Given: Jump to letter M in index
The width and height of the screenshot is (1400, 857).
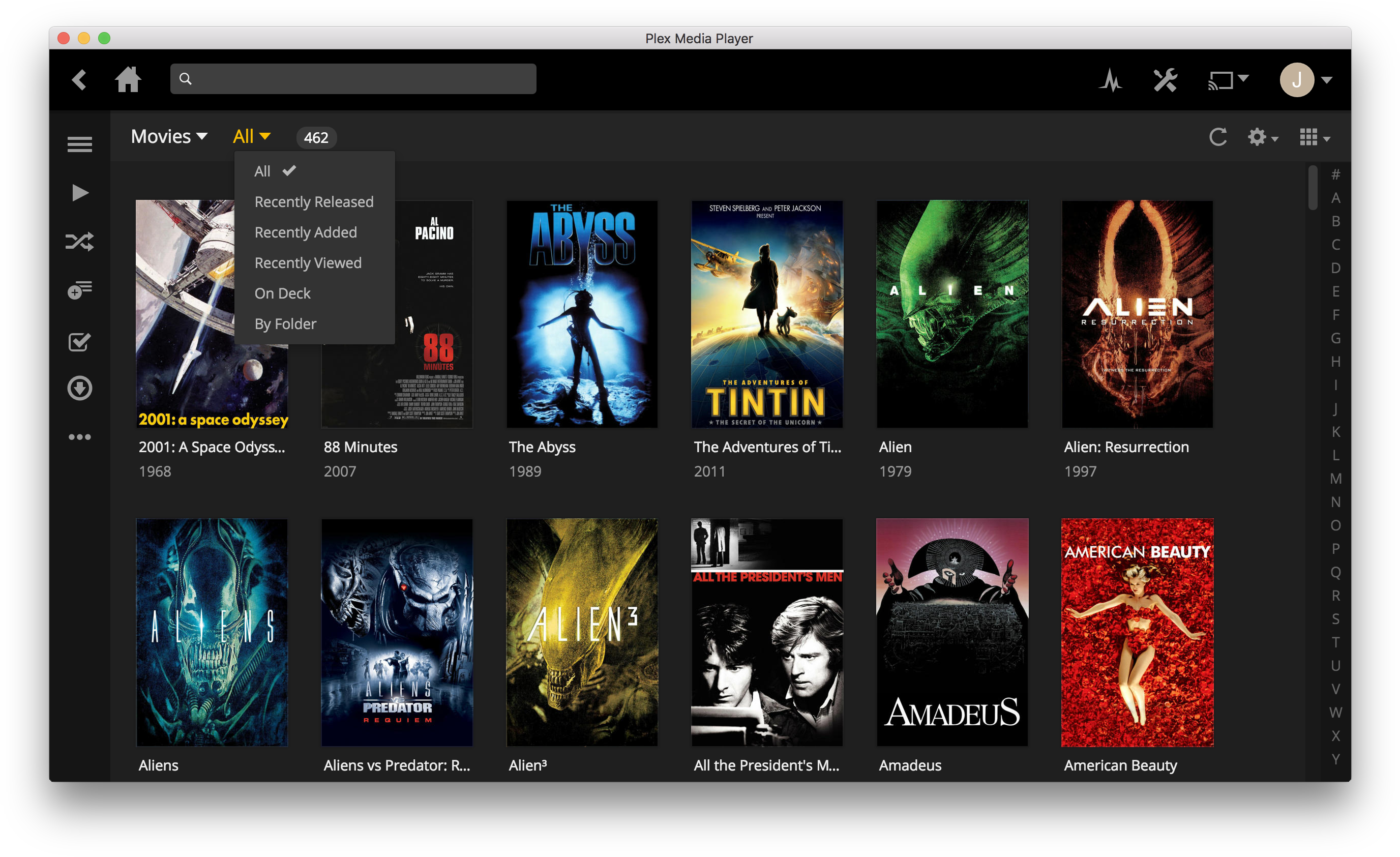Looking at the screenshot, I should pos(1336,479).
